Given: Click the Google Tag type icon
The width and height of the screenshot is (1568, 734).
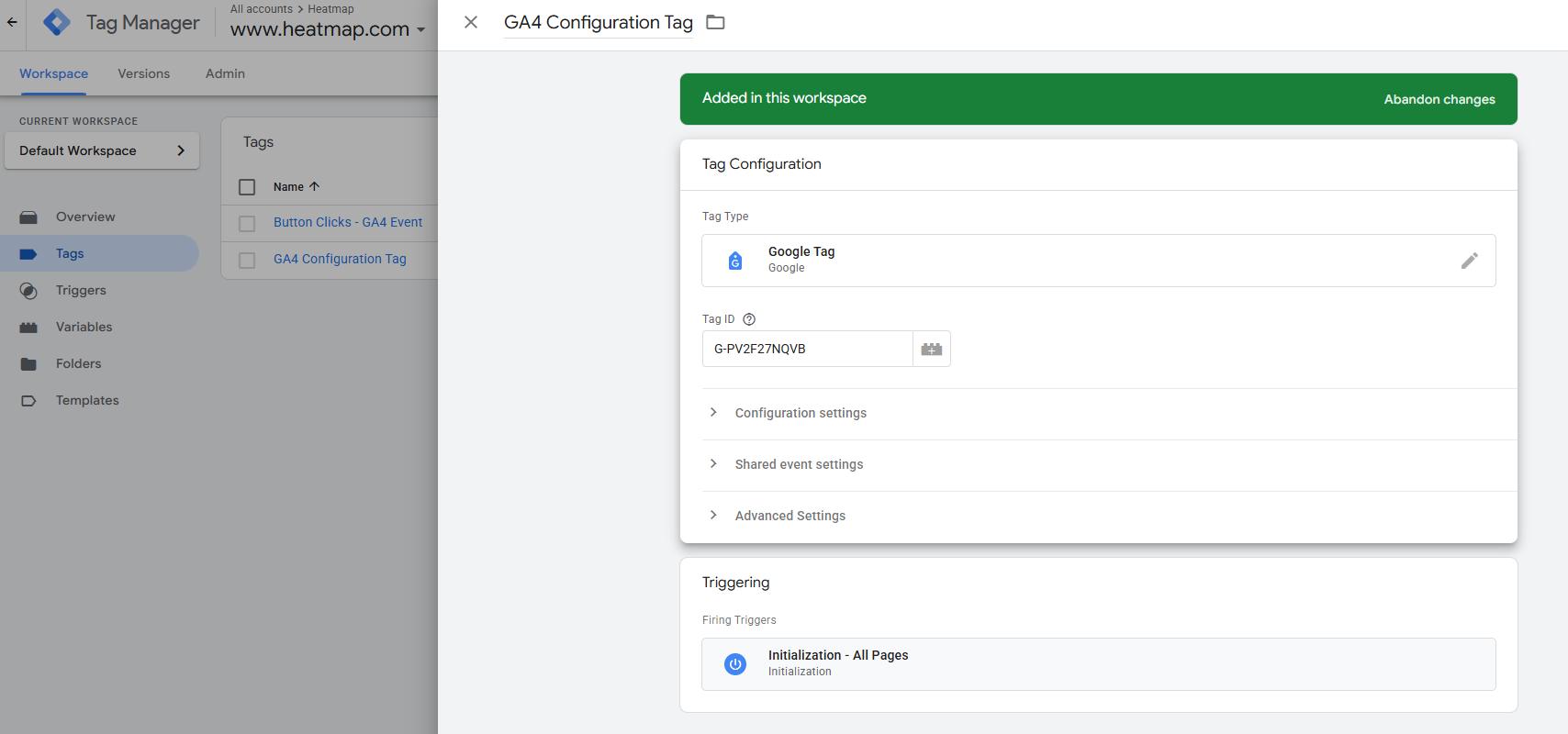Looking at the screenshot, I should pyautogui.click(x=735, y=261).
